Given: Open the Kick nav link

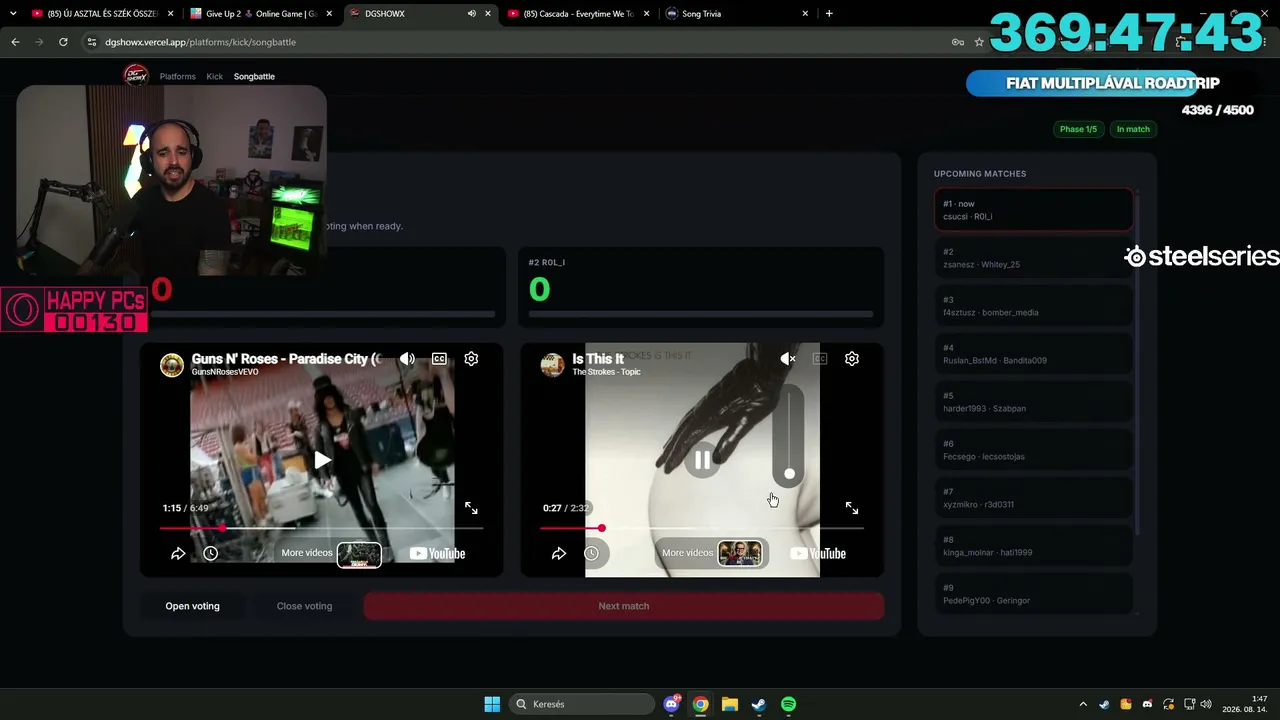Looking at the screenshot, I should [215, 76].
